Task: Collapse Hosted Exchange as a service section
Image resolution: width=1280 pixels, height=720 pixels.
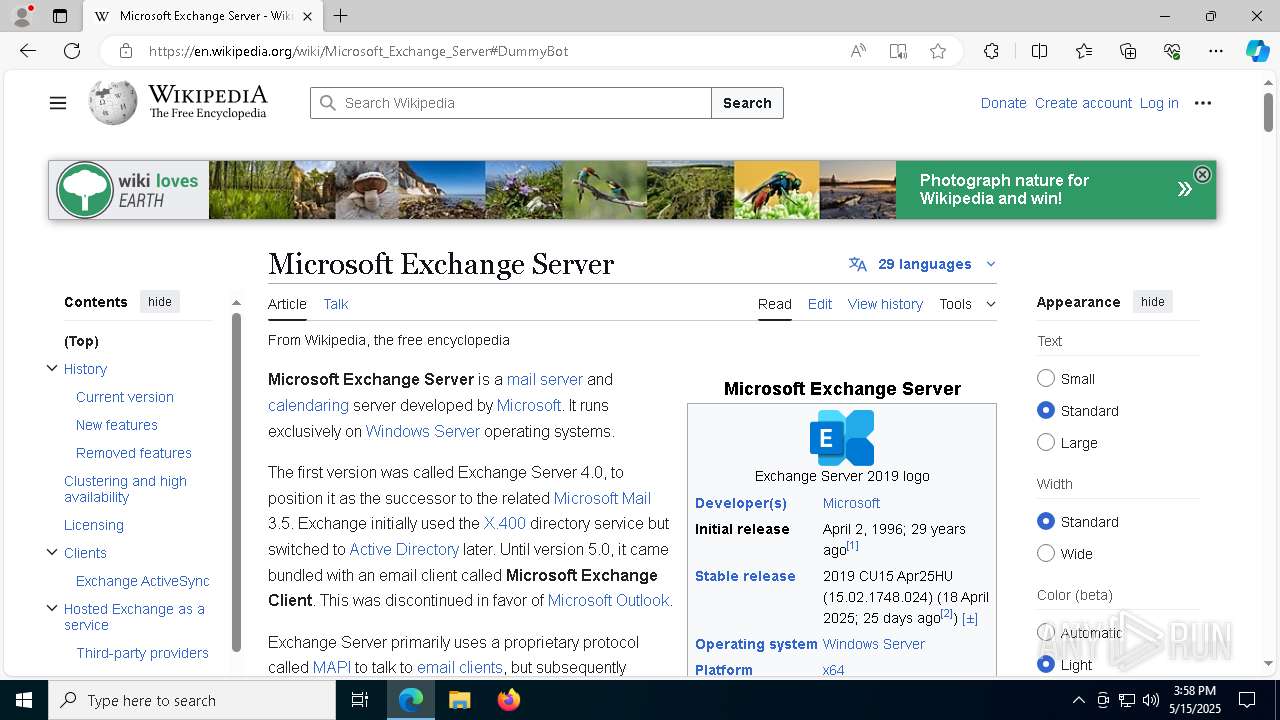Action: [52, 608]
